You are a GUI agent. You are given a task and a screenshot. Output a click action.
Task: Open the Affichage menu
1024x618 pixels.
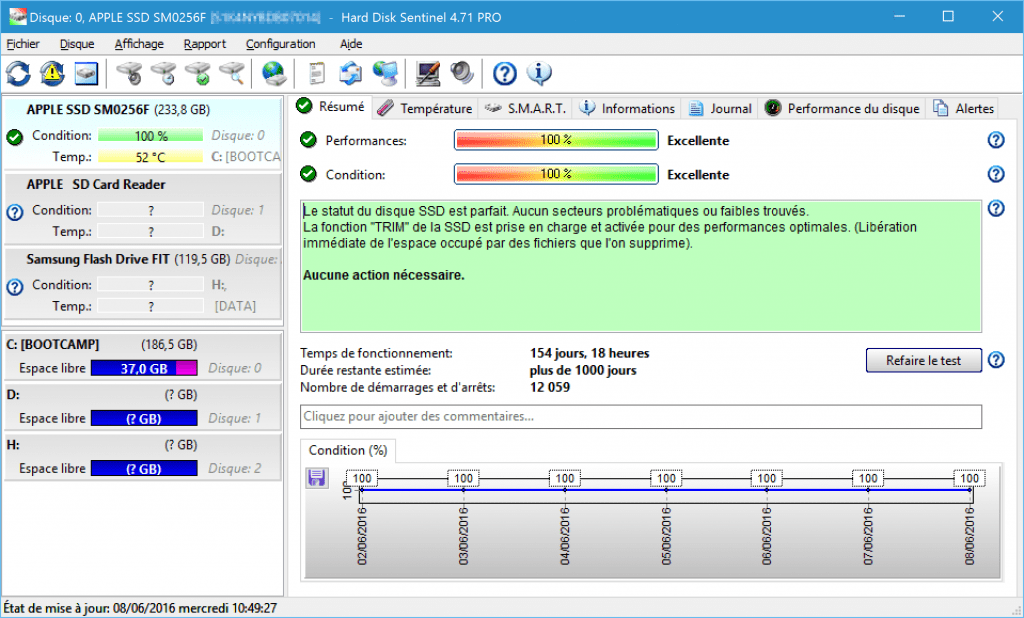tap(139, 44)
